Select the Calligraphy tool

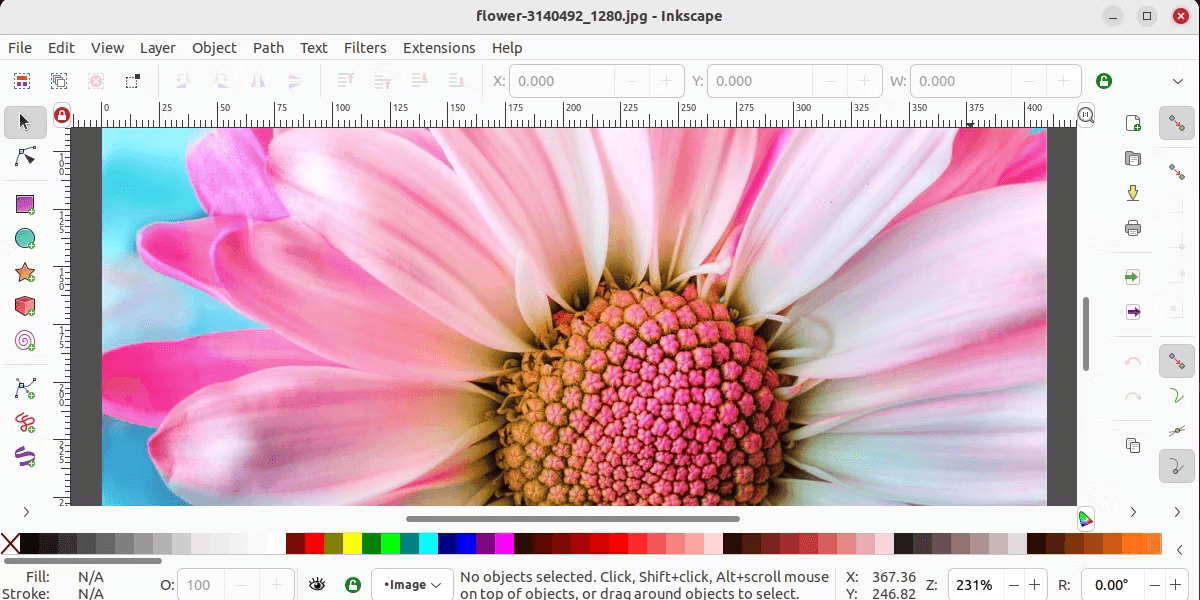pyautogui.click(x=25, y=456)
